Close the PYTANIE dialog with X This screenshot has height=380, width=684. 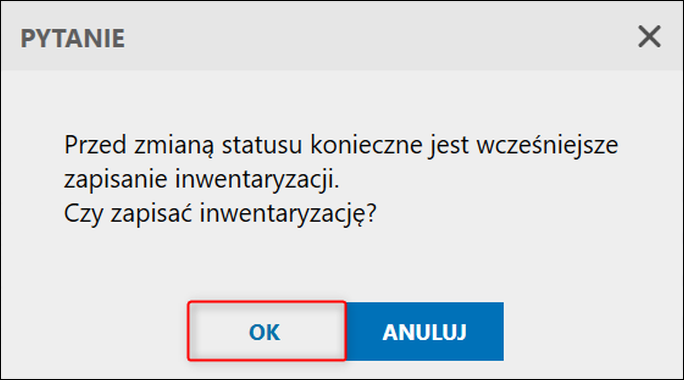(649, 36)
